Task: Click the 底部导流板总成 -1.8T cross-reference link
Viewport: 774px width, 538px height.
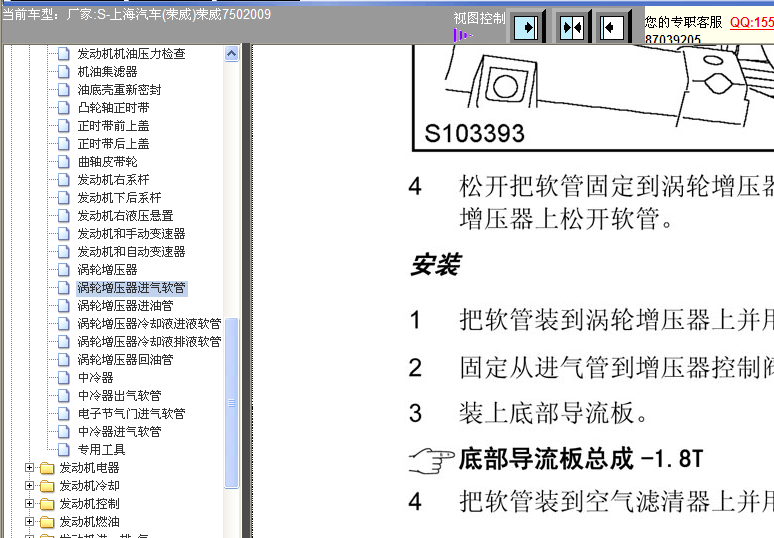Action: (581, 459)
